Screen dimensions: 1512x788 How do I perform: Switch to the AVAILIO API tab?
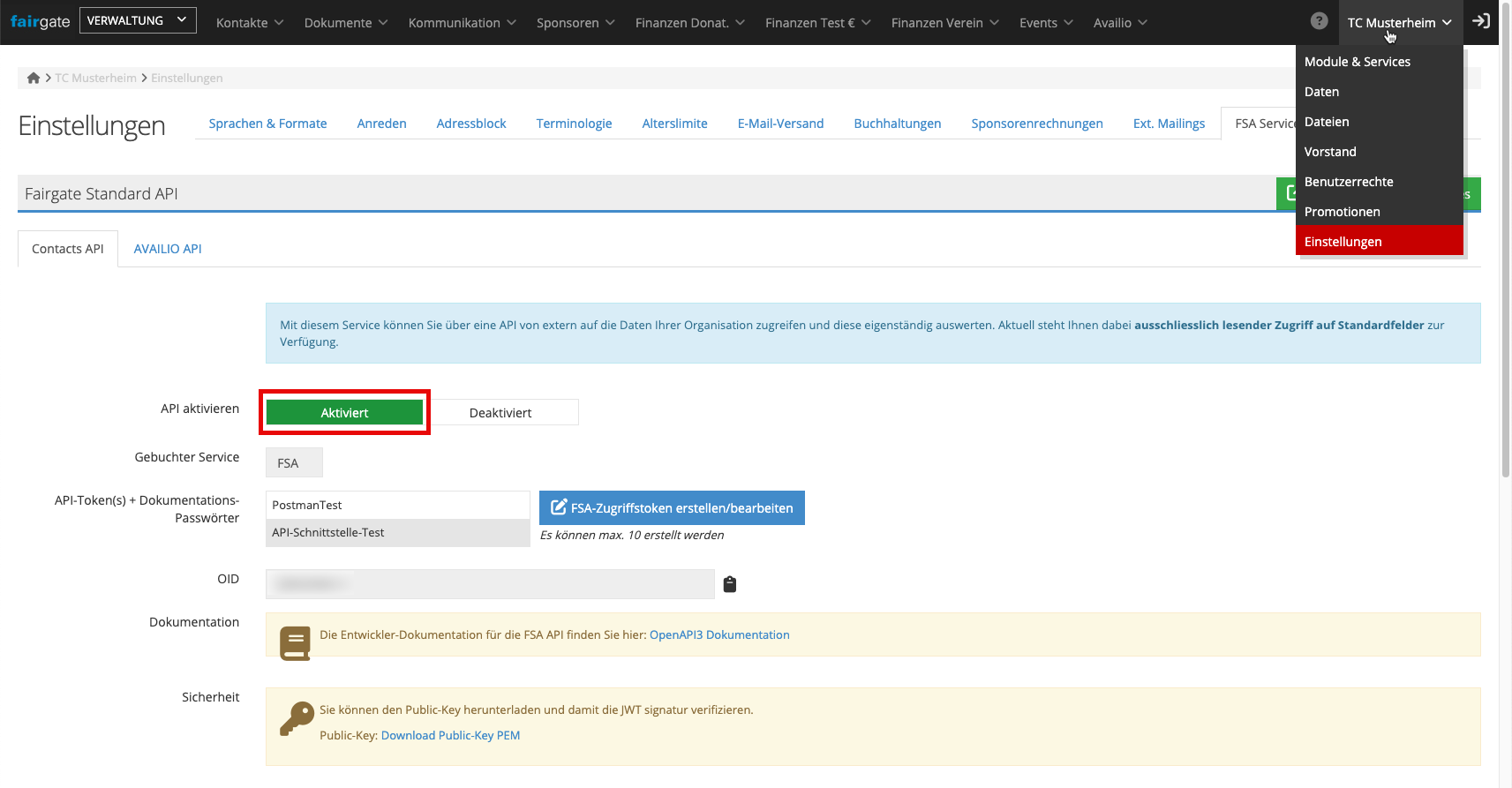pyautogui.click(x=168, y=249)
